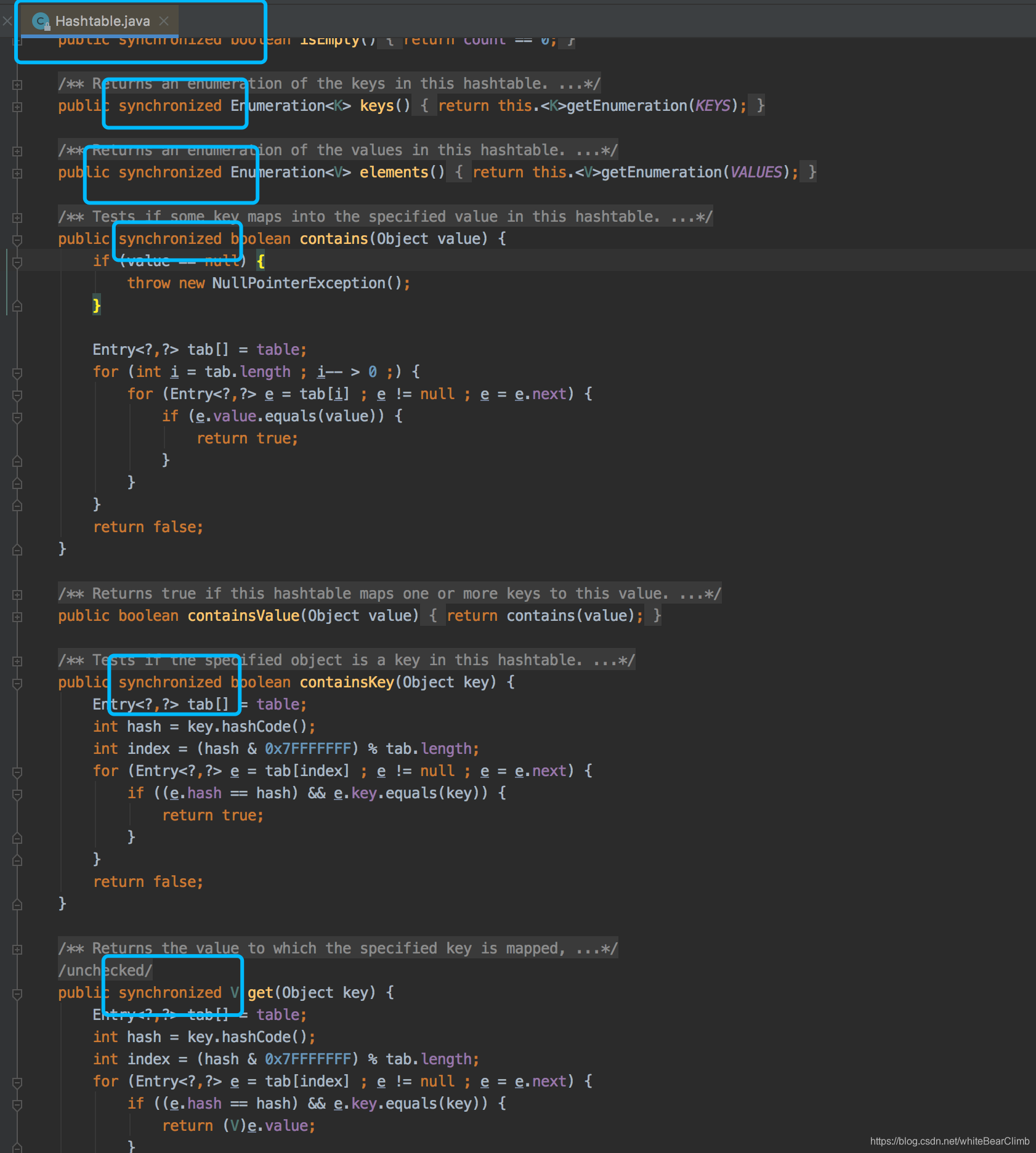Viewport: 1036px width, 1153px height.
Task: Expand the folded keys() method body in gutter
Action: point(17,107)
